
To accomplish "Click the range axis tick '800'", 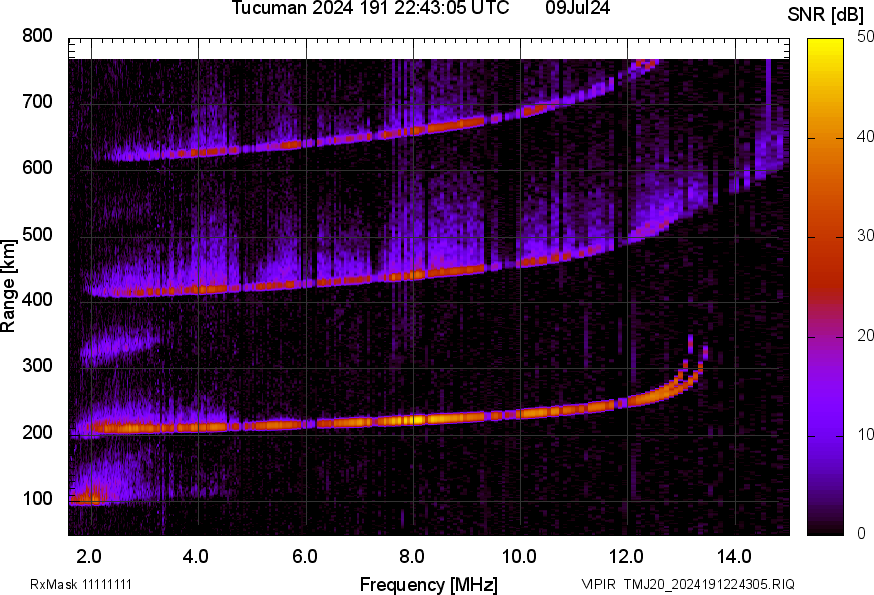I will 37,36.
